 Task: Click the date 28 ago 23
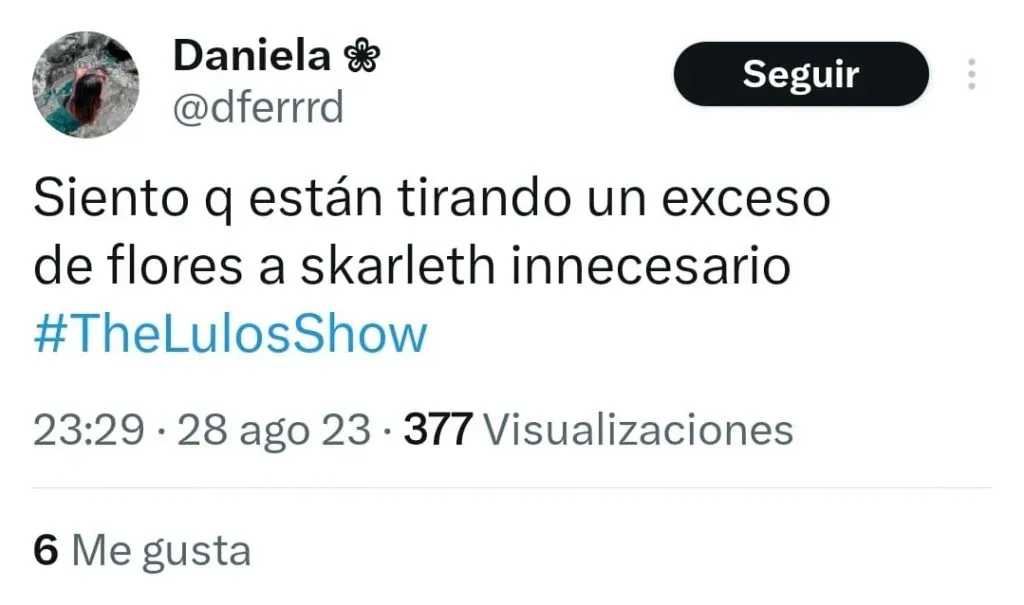click(x=274, y=431)
